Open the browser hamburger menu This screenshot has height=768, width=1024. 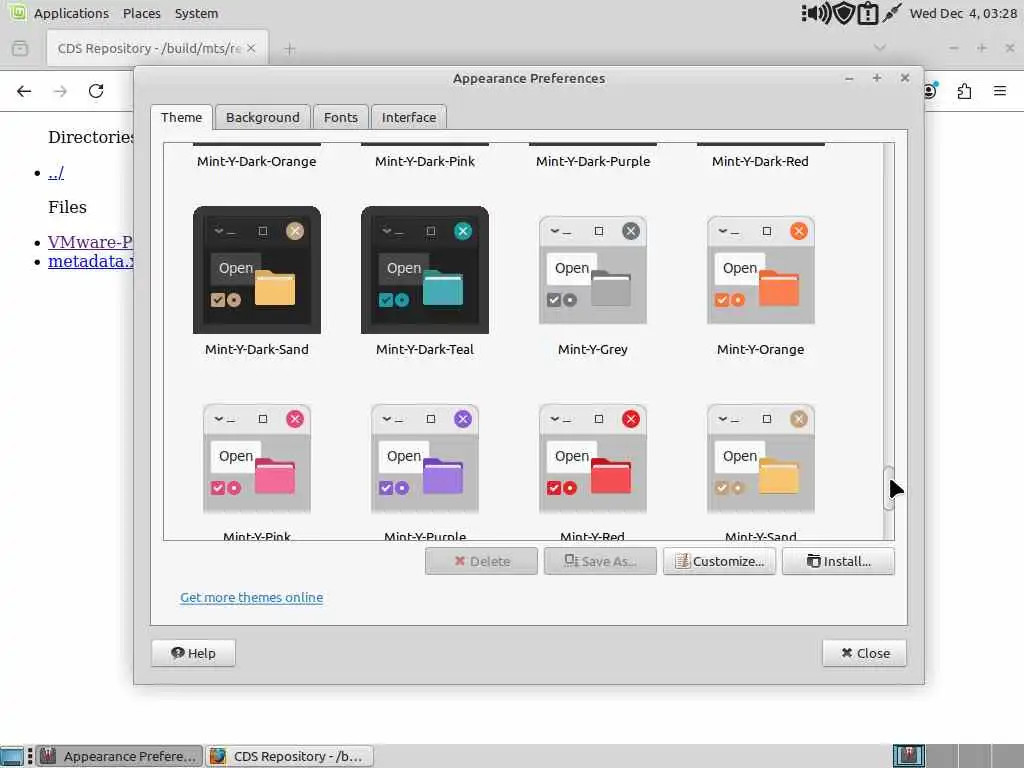click(x=1000, y=91)
